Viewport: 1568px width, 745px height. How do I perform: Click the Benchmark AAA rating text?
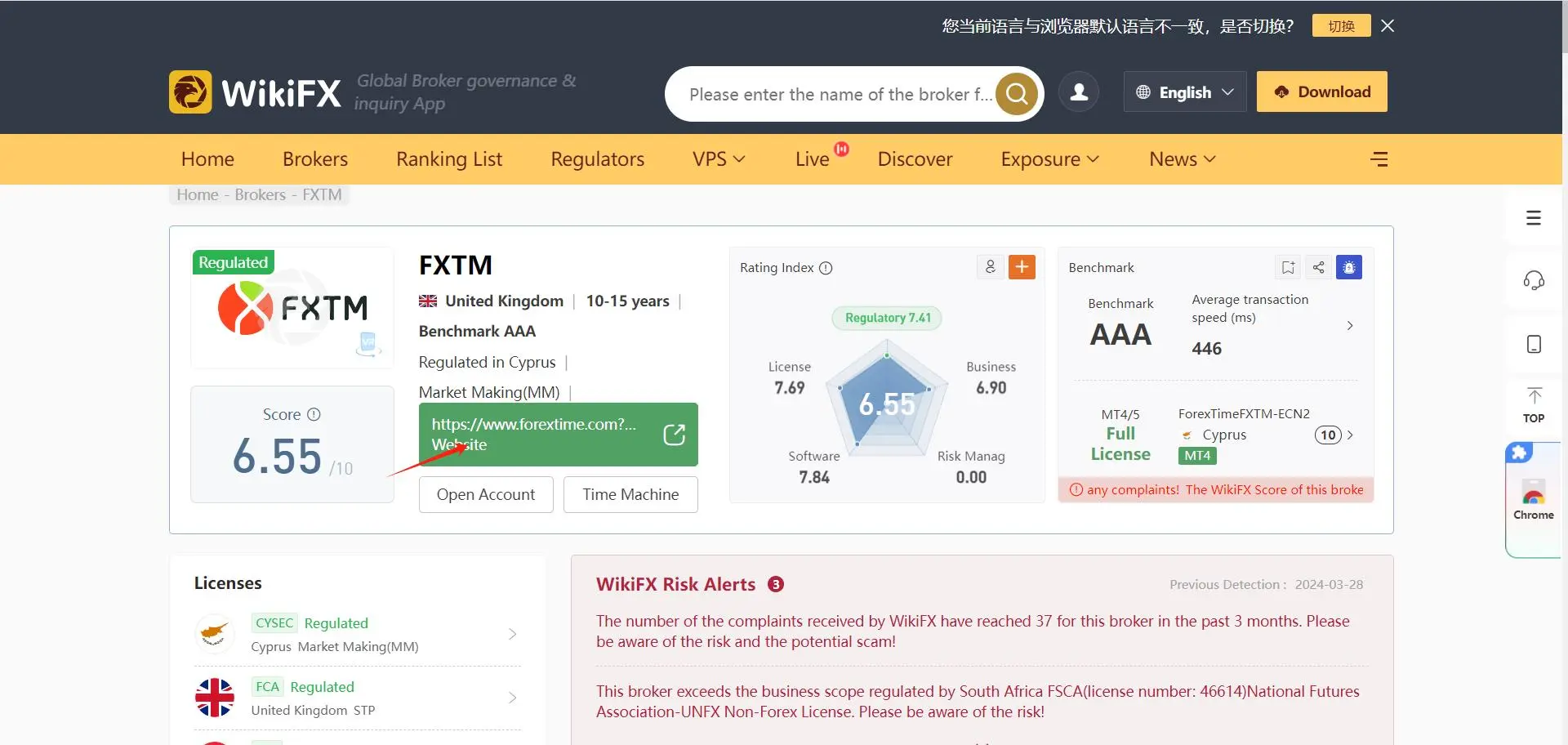click(x=477, y=331)
